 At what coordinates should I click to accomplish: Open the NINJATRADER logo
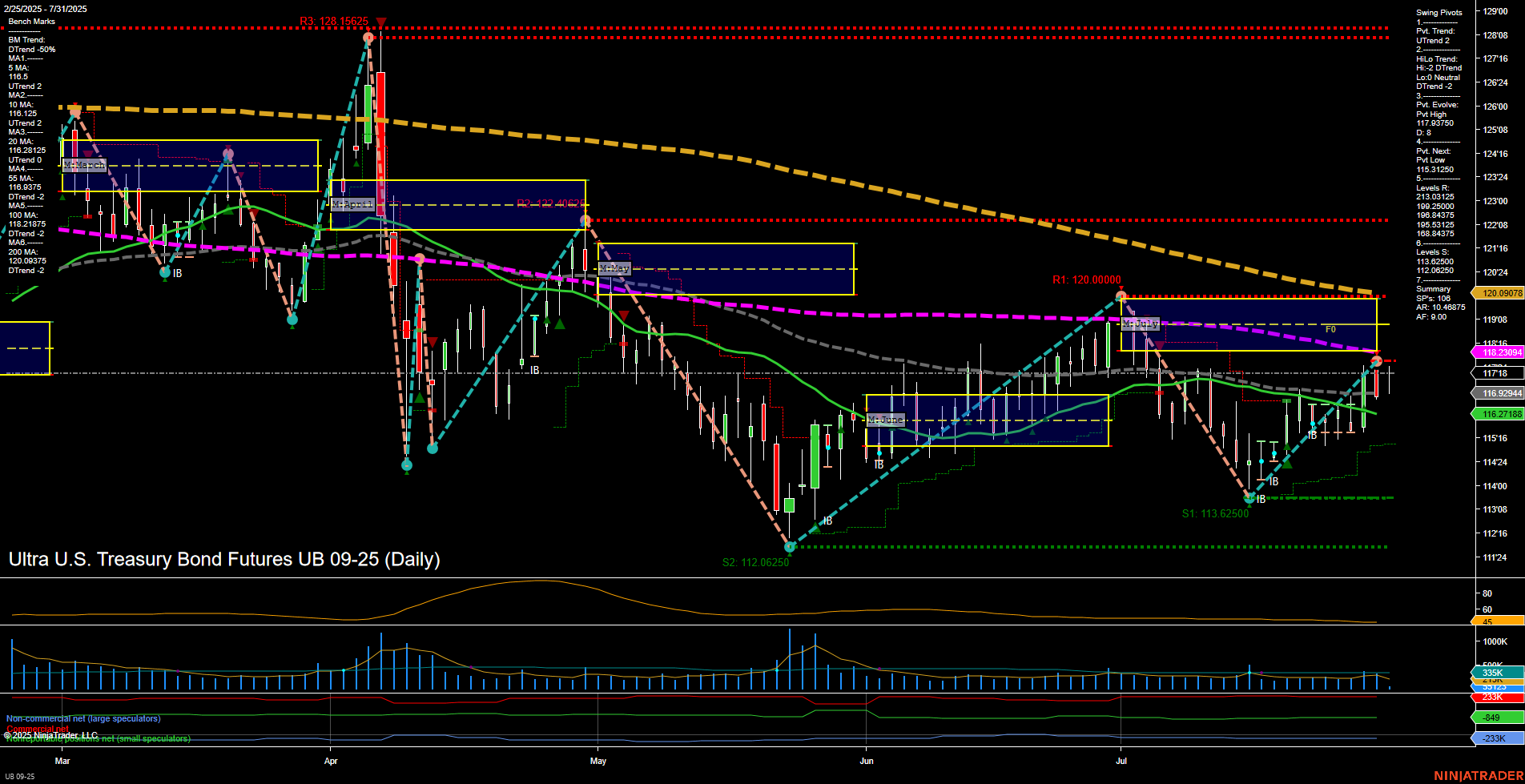pyautogui.click(x=1477, y=776)
